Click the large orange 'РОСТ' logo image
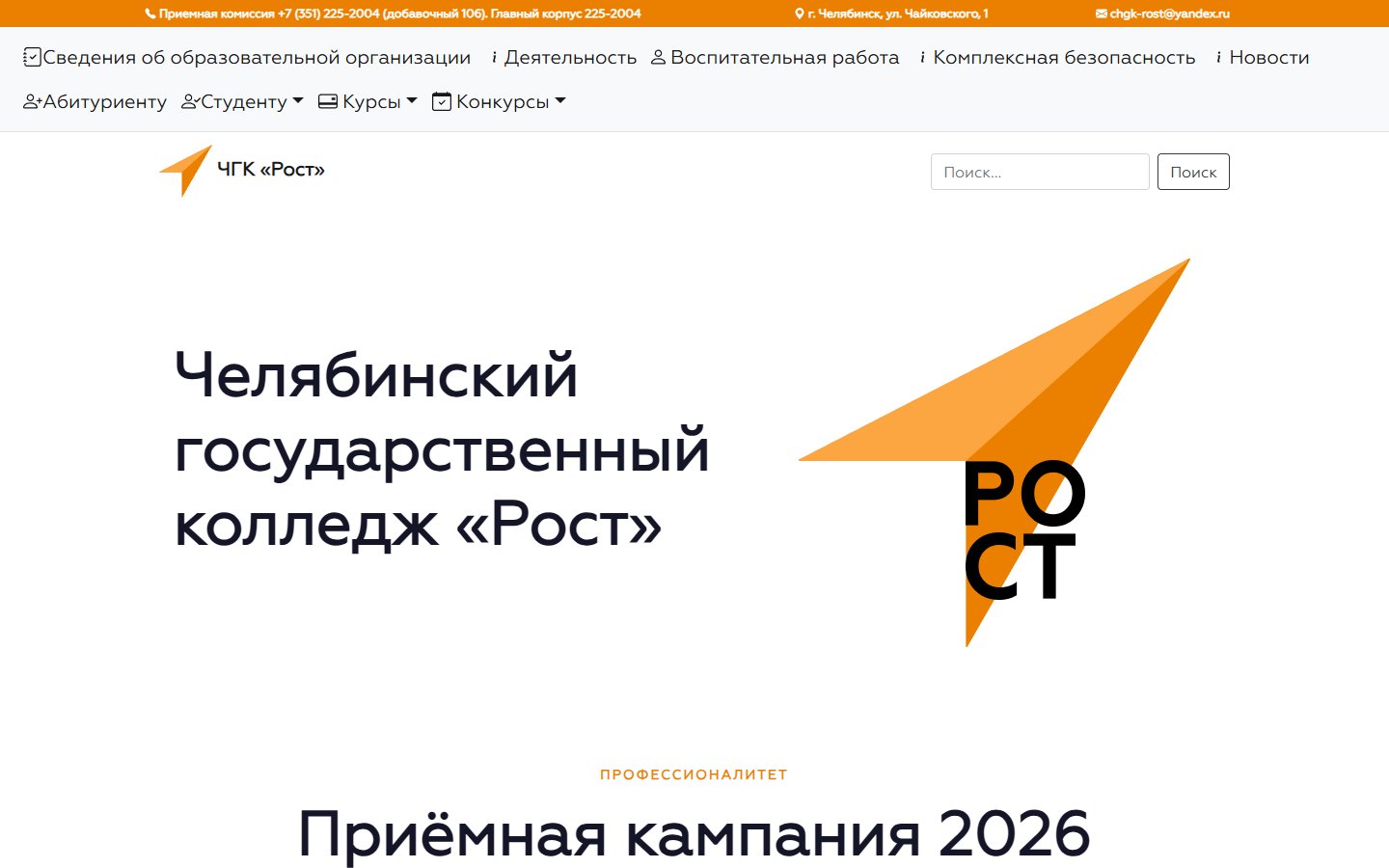Screen dimensions: 1389x868 pos(994,452)
